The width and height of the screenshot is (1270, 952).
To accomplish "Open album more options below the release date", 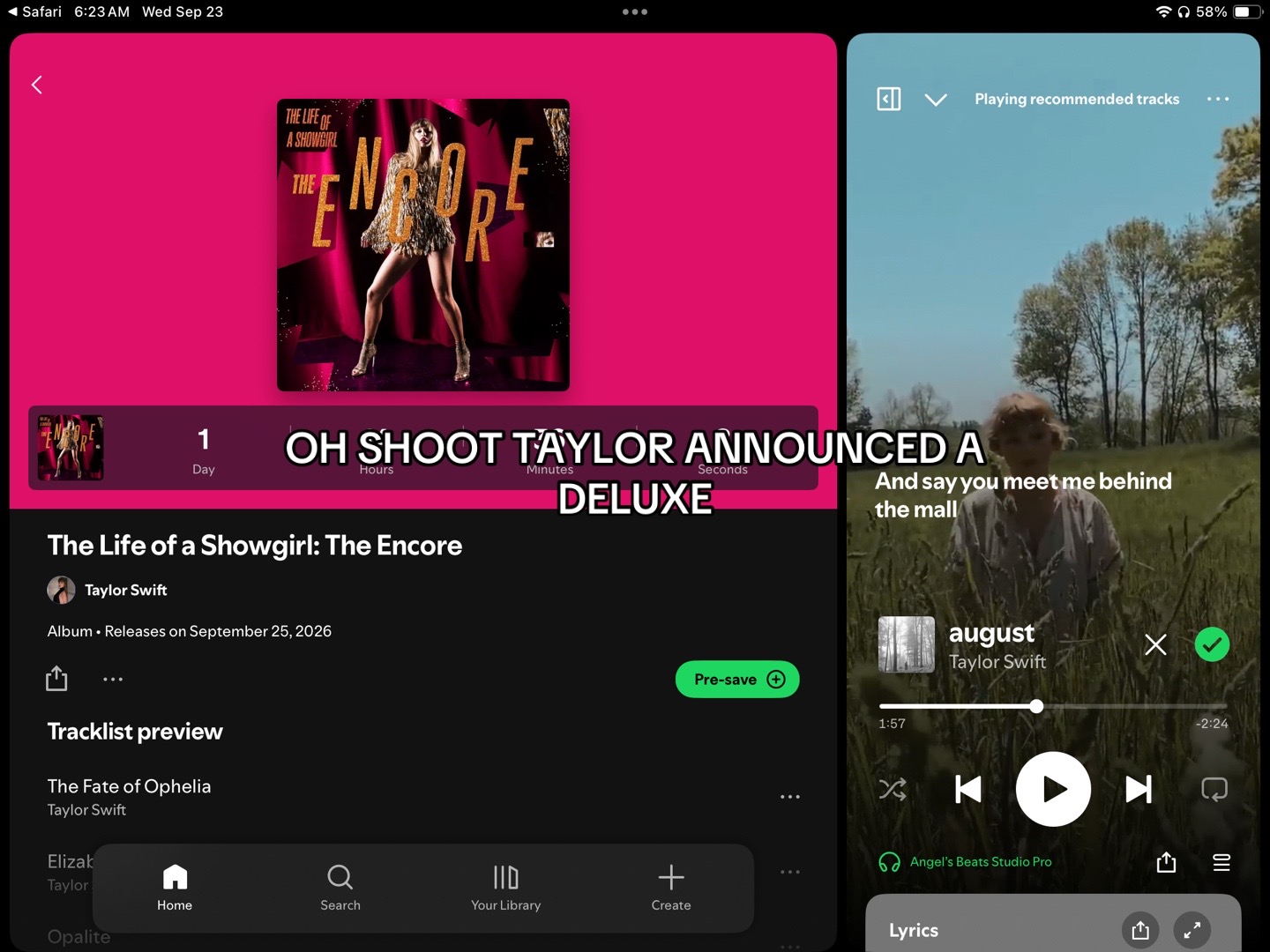I will [x=113, y=680].
